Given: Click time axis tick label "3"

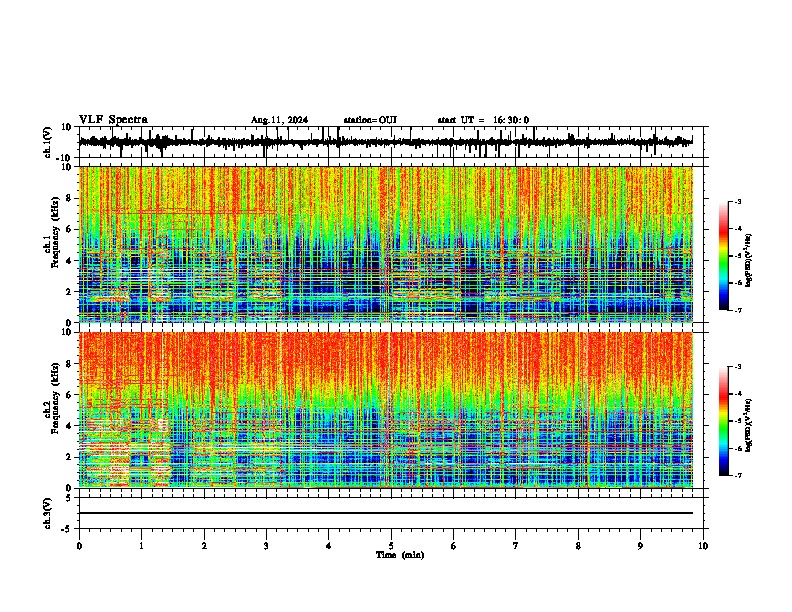Looking at the screenshot, I should 266,546.
